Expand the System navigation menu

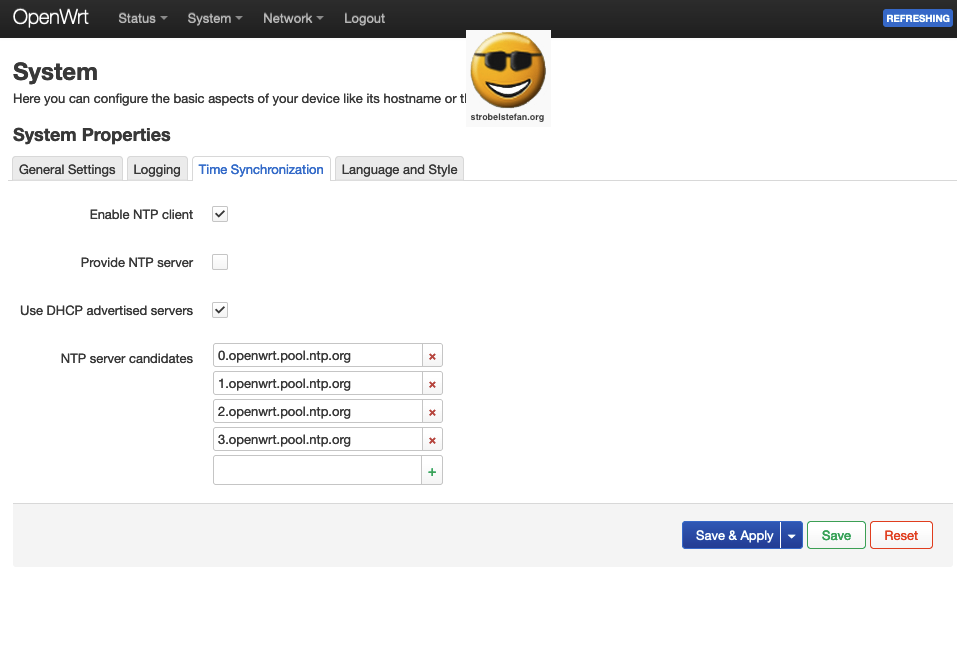[214, 18]
